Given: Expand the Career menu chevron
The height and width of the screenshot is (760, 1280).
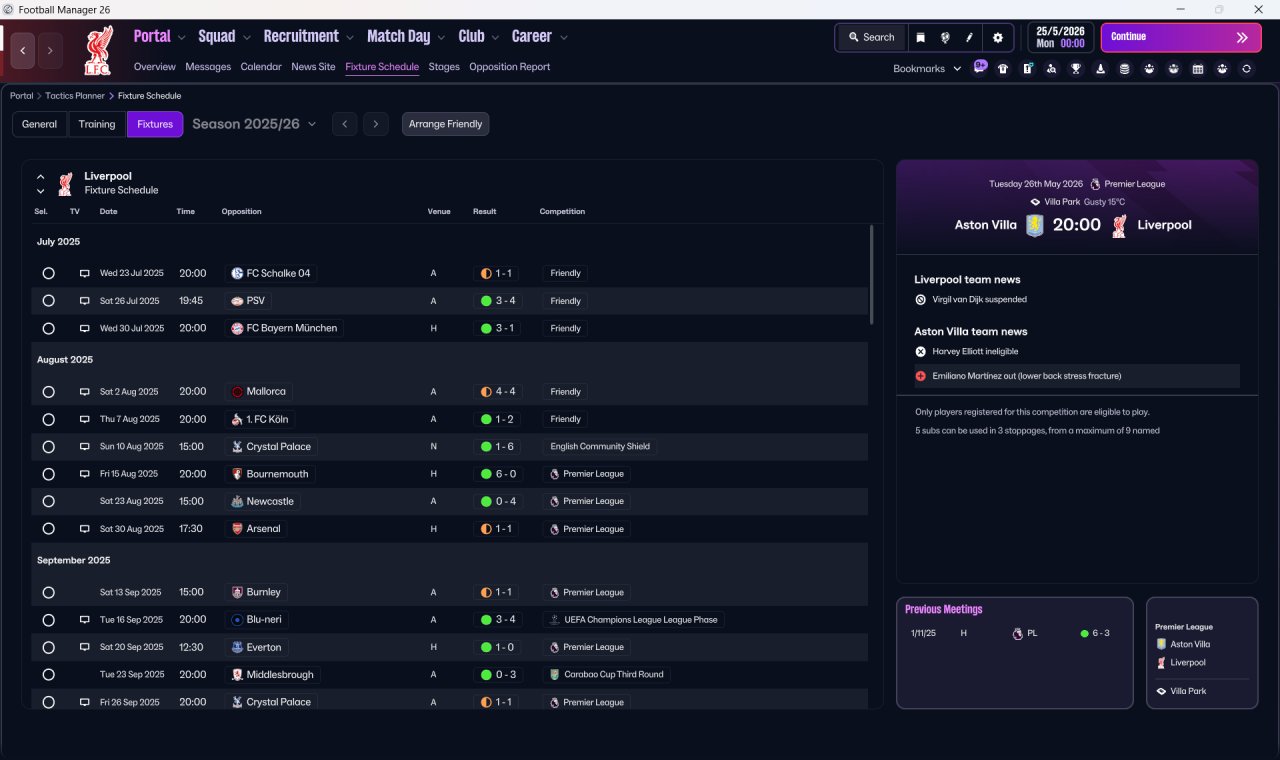Looking at the screenshot, I should point(564,38).
